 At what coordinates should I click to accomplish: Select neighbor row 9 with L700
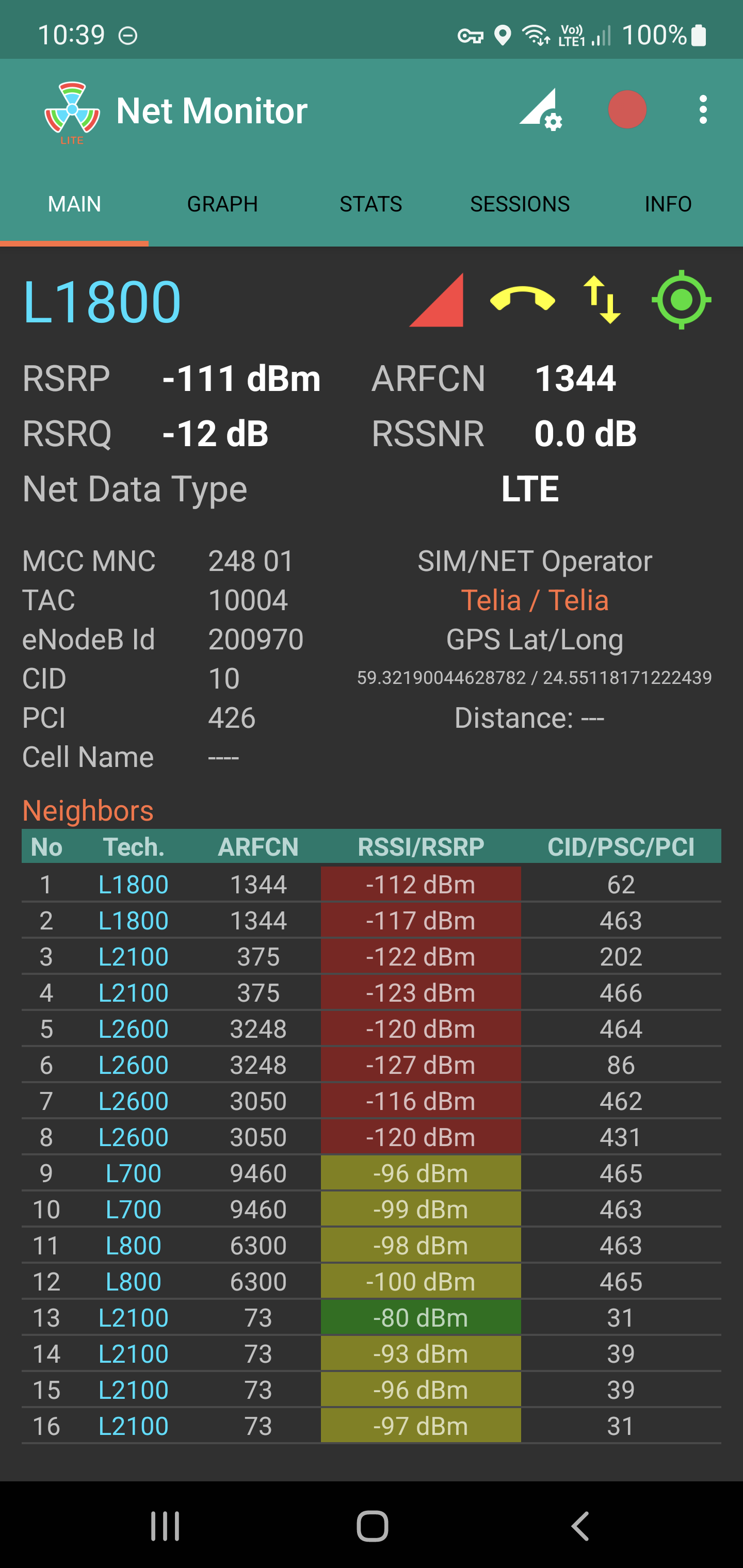pos(133,1173)
